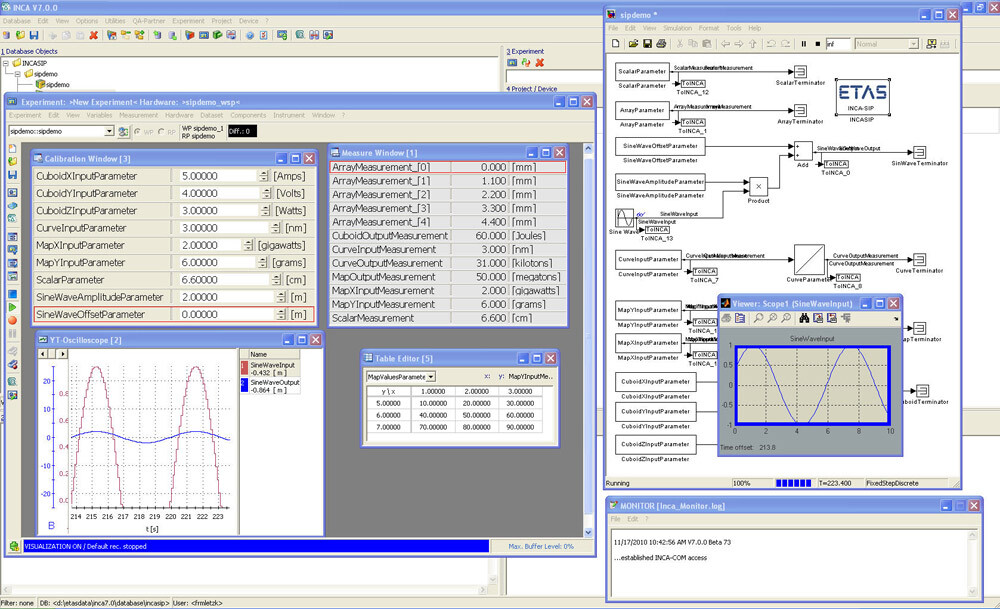Click the simulation stop time field 'inf'
Screen dimensions: 1000x609
[x=838, y=44]
